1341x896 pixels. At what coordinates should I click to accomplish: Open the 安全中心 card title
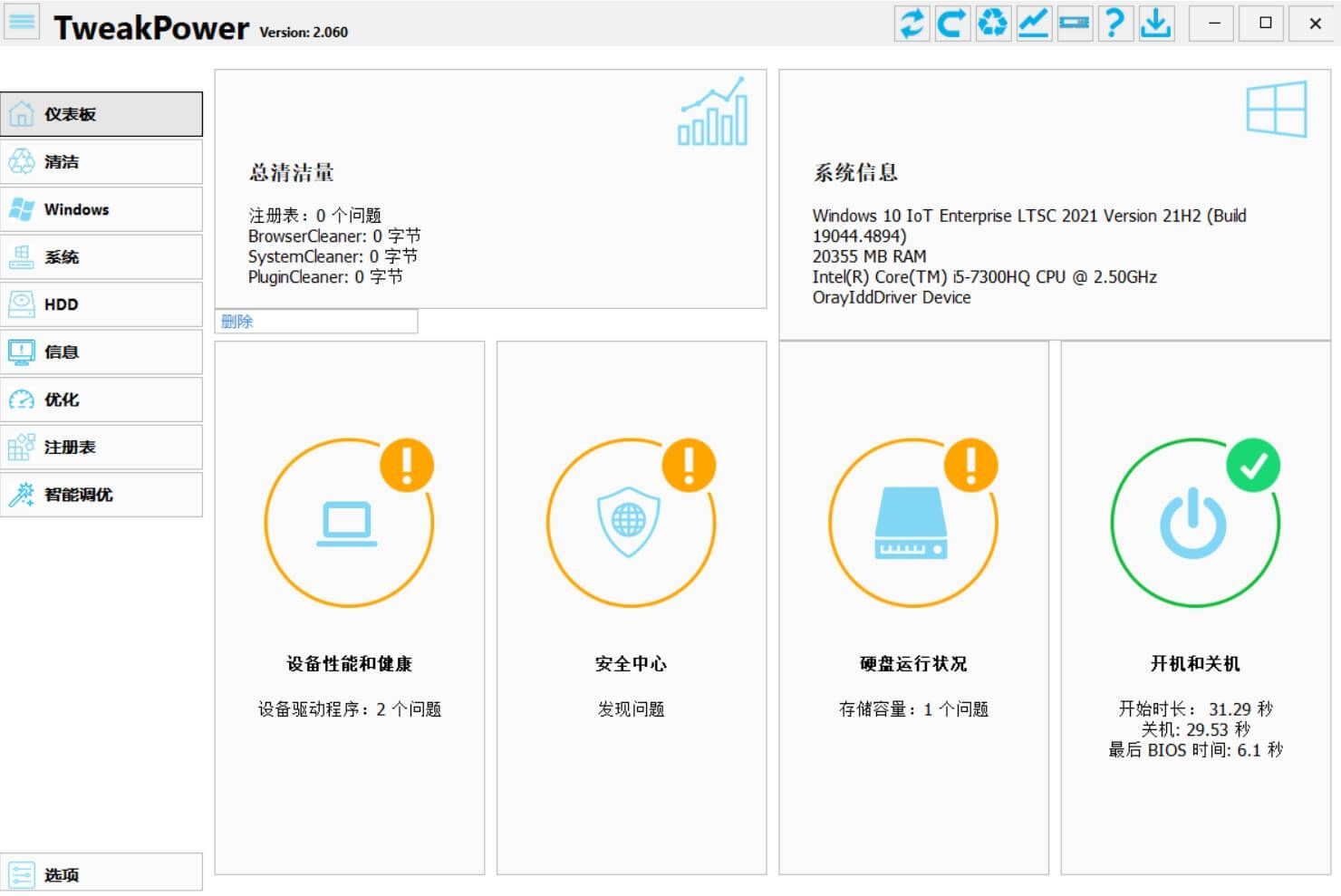pyautogui.click(x=631, y=664)
